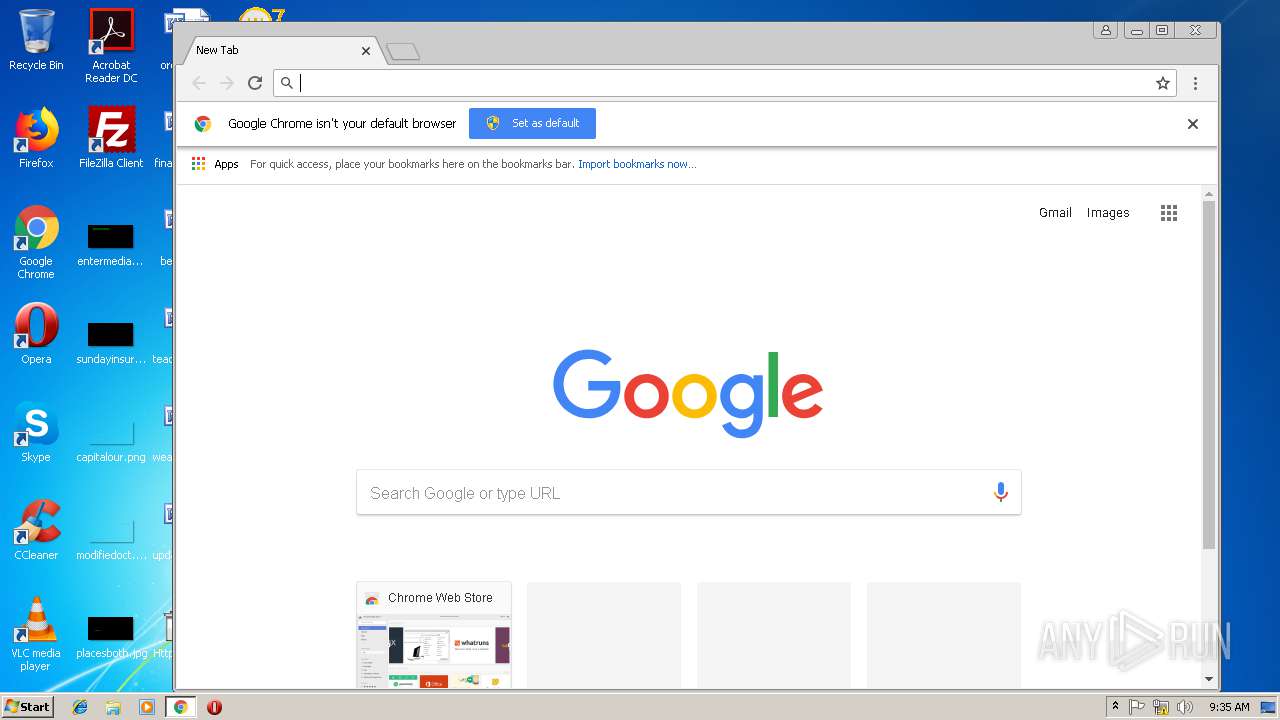Show hidden system tray icons
The image size is (1280, 720).
(x=1115, y=707)
